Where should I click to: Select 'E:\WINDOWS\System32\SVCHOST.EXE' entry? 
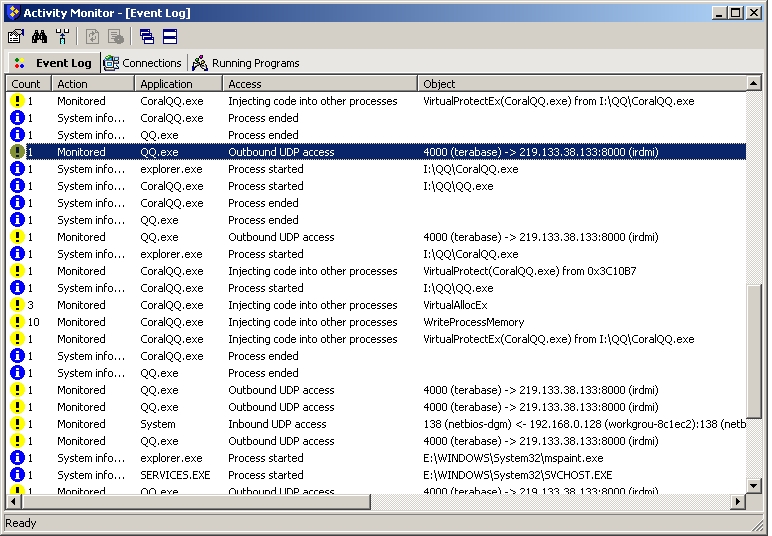[517, 475]
